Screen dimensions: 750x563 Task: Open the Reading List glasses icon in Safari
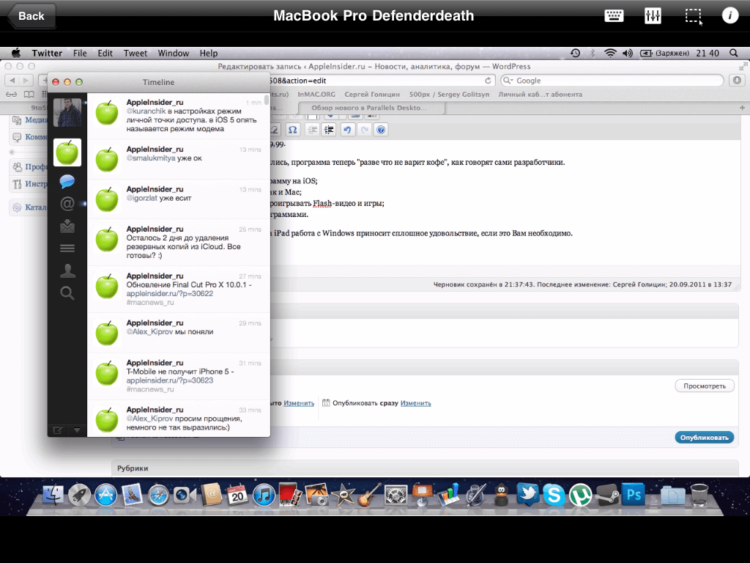[x=11, y=94]
